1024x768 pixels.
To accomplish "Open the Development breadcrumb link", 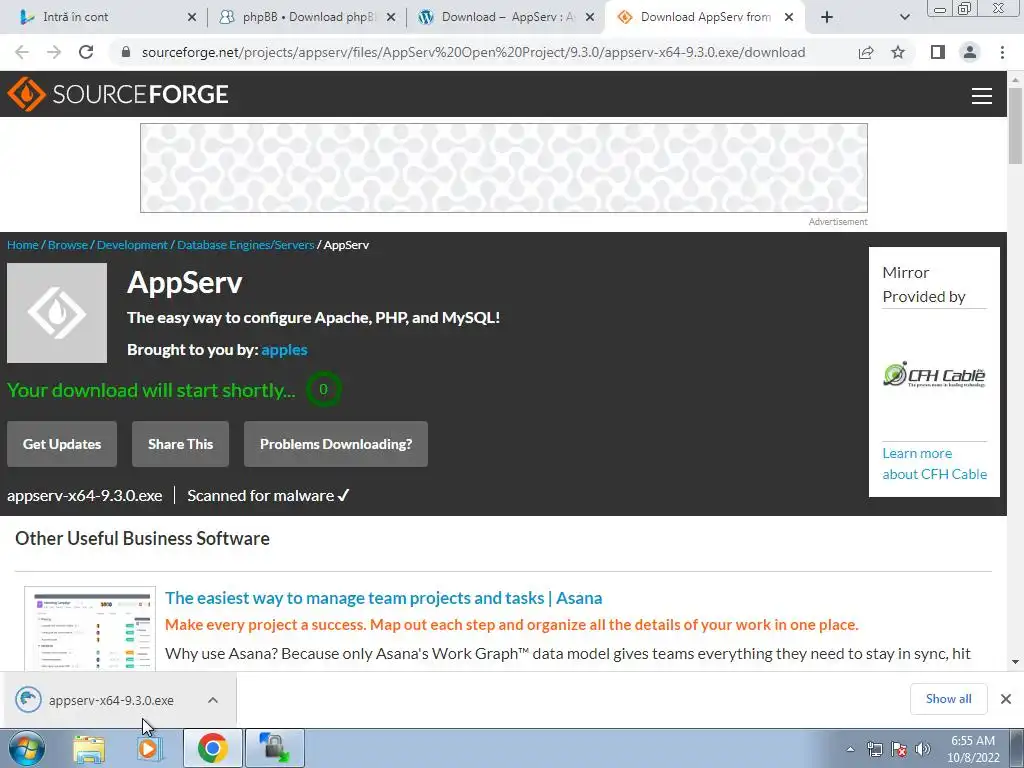I will click(133, 245).
